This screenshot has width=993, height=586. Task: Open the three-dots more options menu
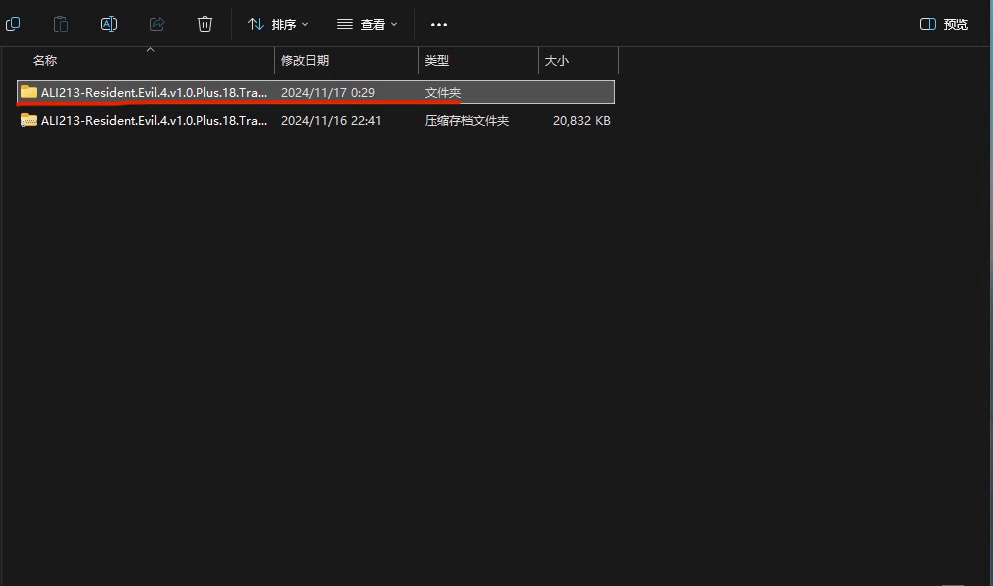pos(439,24)
